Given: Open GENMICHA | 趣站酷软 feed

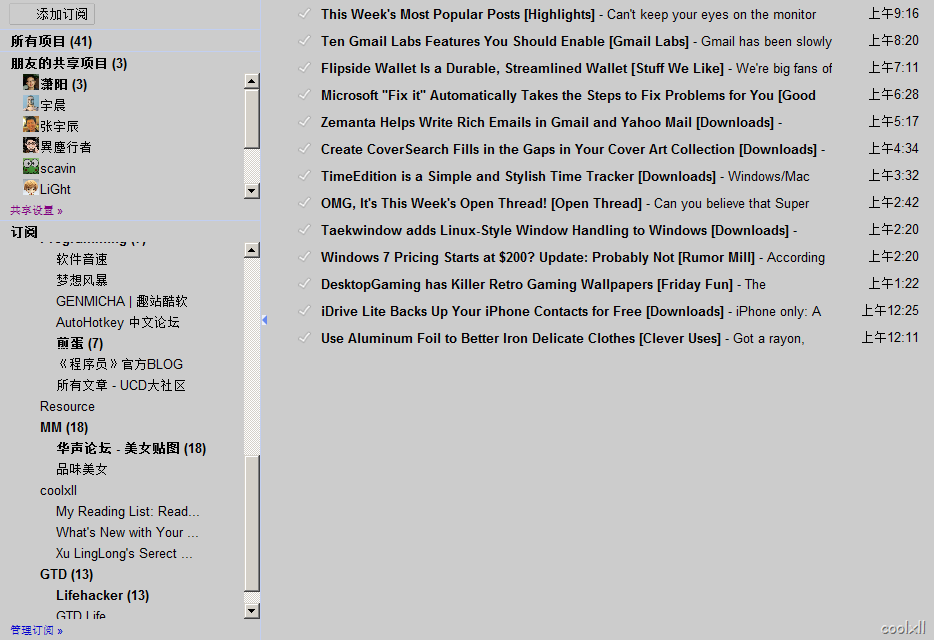Looking at the screenshot, I should click(x=122, y=301).
